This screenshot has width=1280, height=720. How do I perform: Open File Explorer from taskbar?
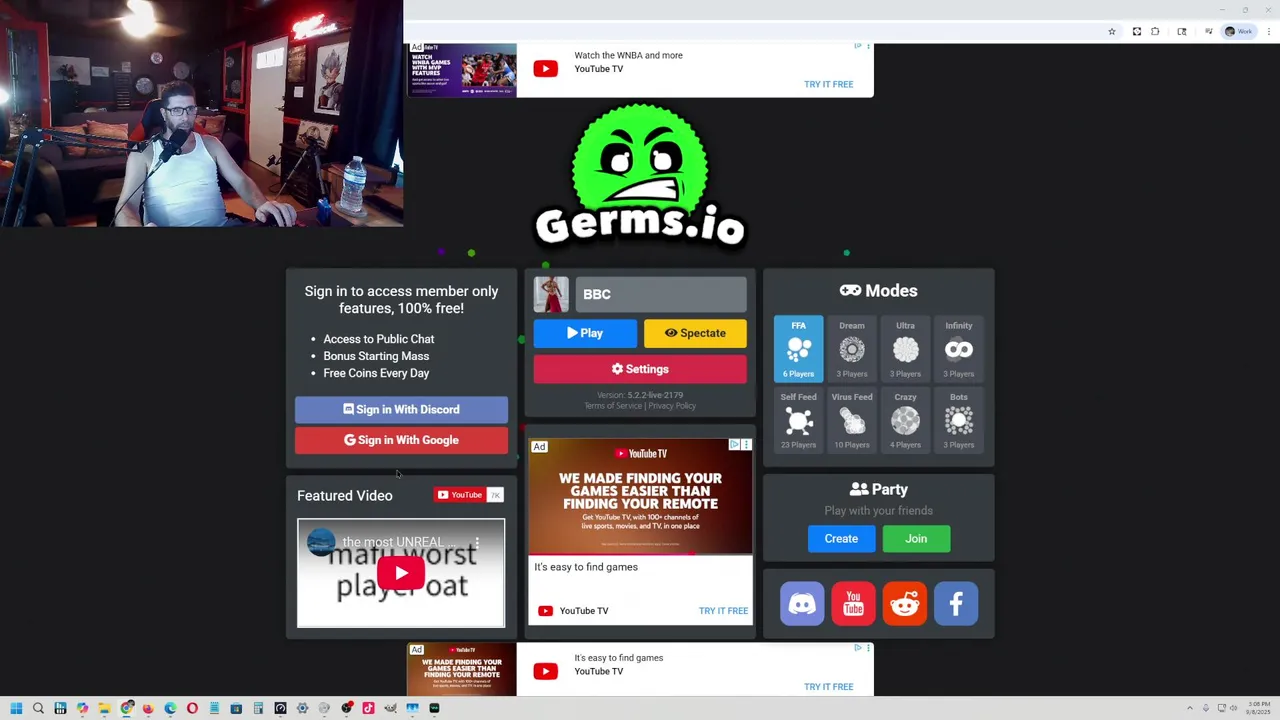pyautogui.click(x=104, y=708)
